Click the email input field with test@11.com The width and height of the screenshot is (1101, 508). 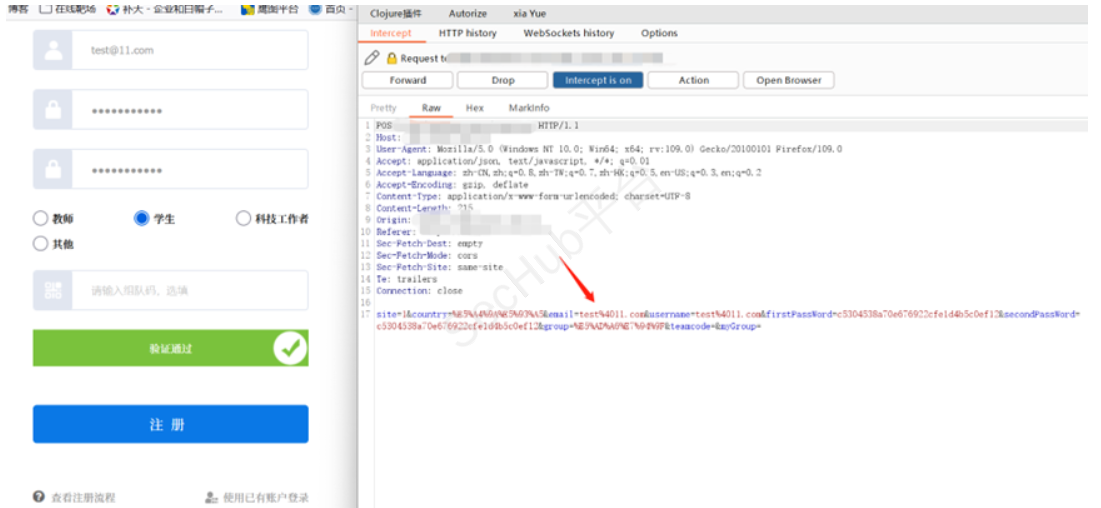coord(190,50)
